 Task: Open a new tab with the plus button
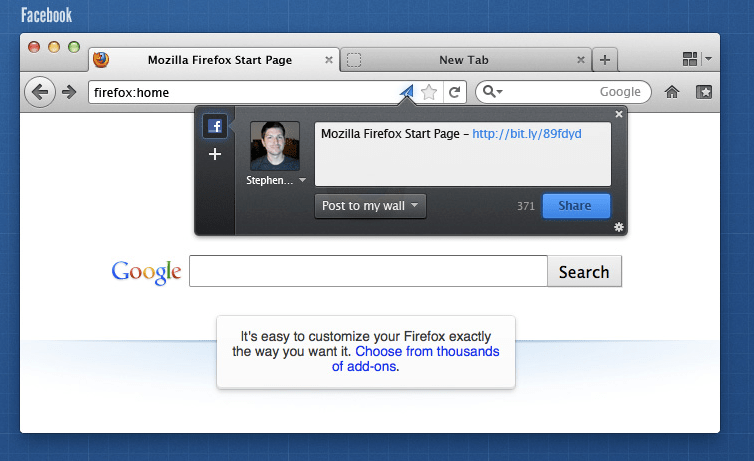point(605,60)
